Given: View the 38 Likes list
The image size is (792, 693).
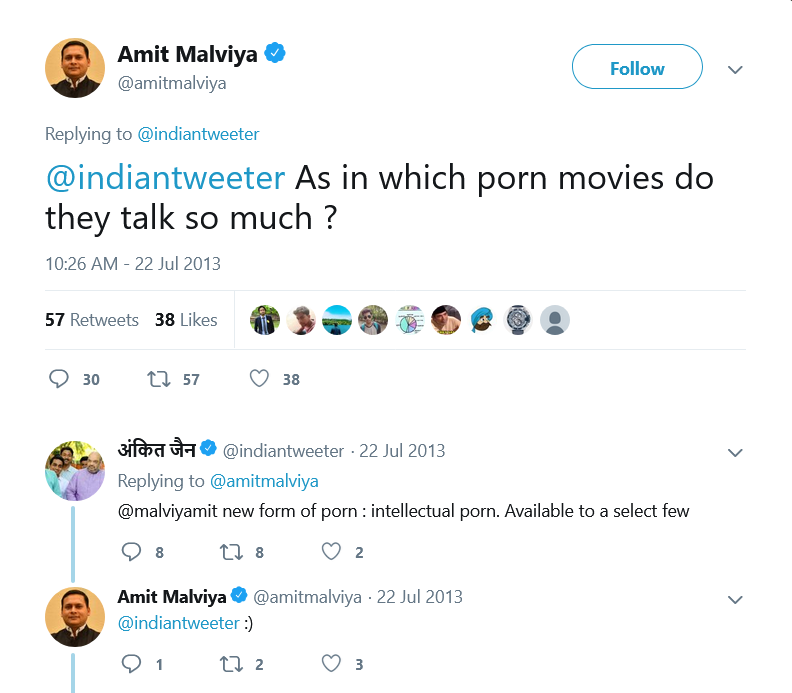Looking at the screenshot, I should coord(186,320).
